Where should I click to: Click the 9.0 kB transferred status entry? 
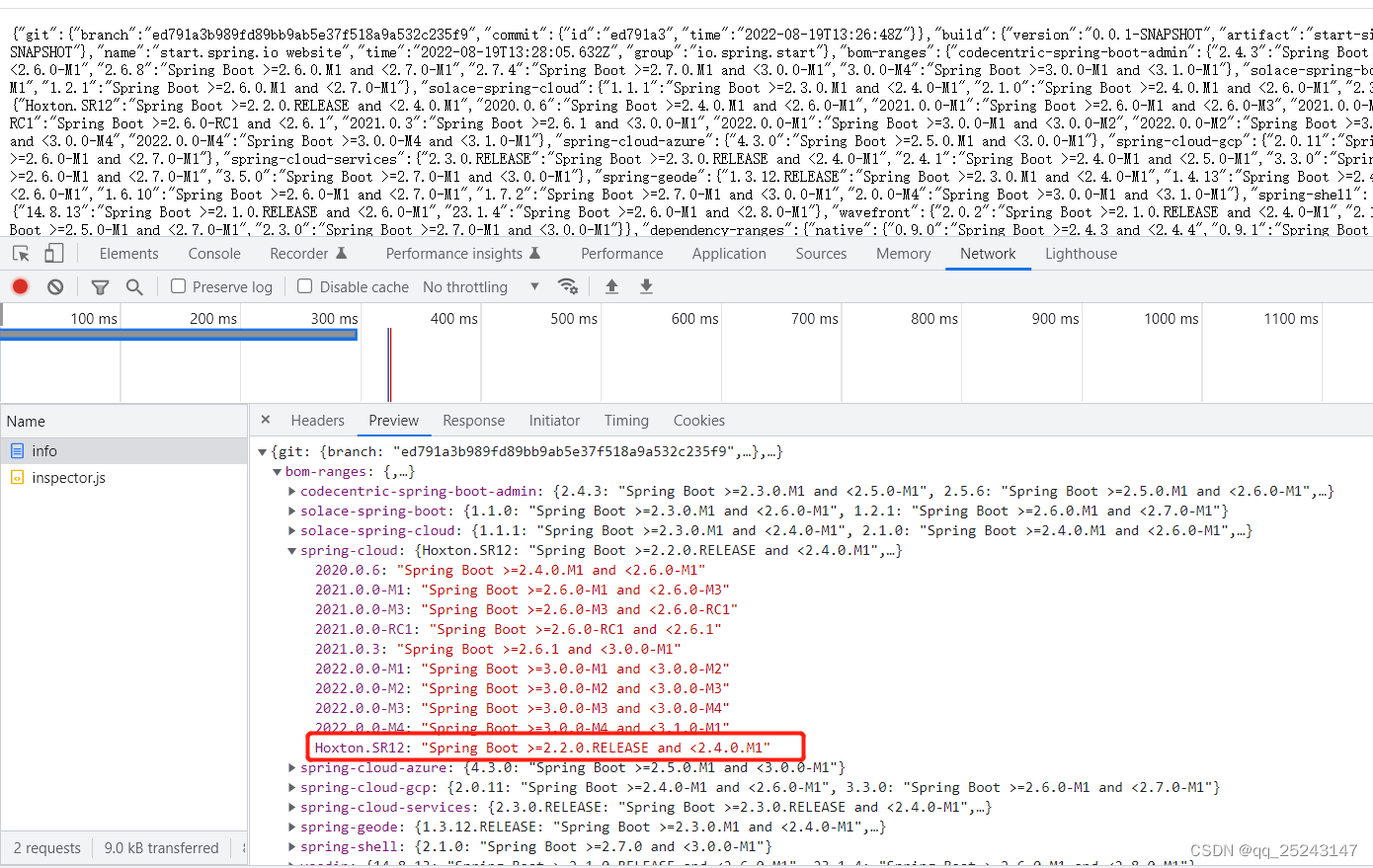[x=162, y=848]
